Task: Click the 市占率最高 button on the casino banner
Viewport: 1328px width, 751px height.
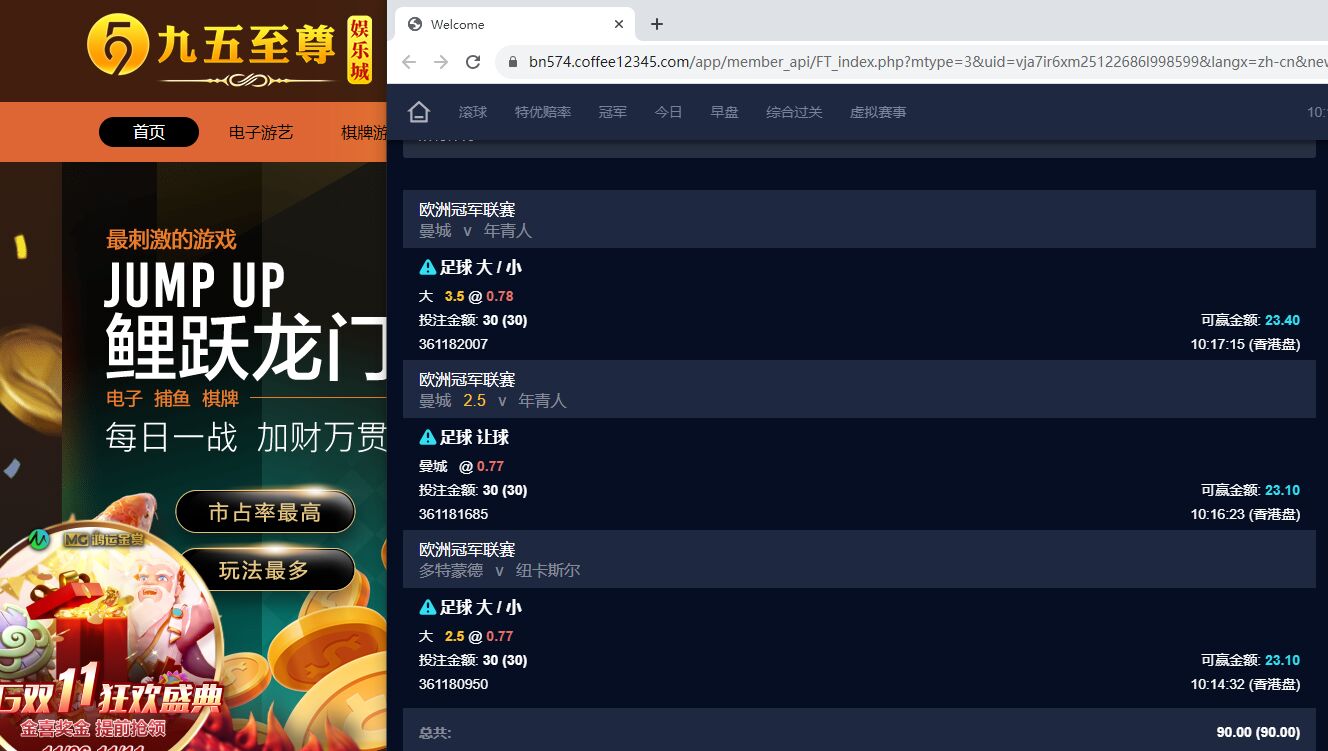Action: [265, 512]
